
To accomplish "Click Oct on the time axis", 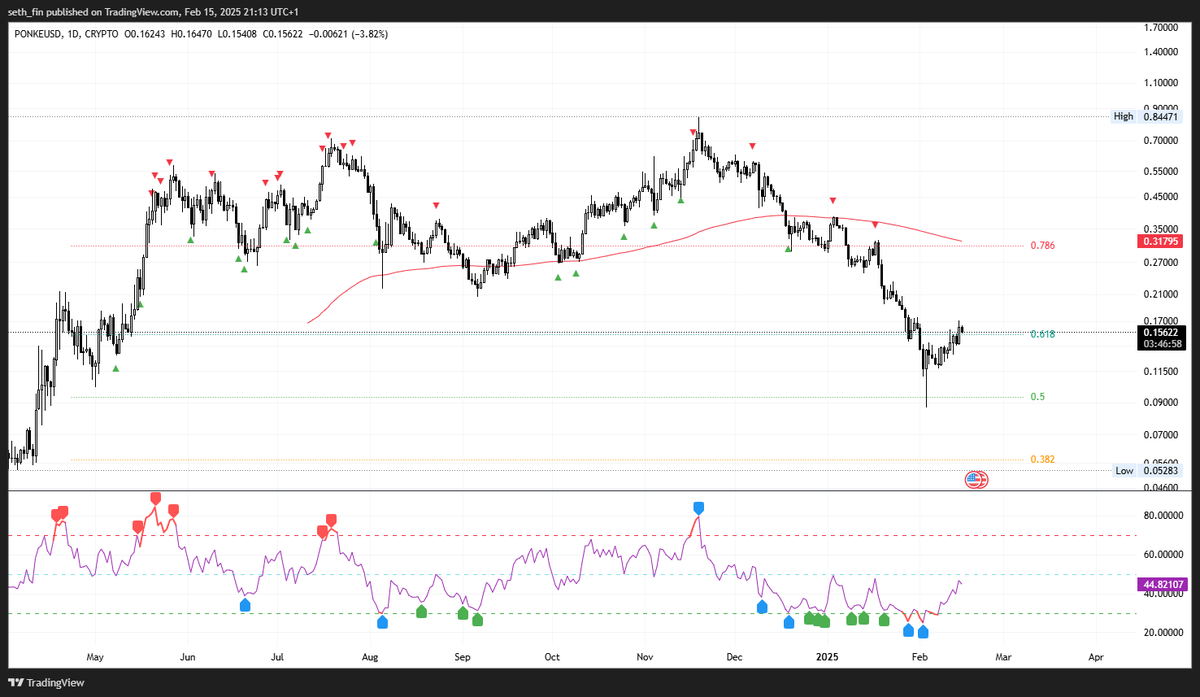I will pyautogui.click(x=551, y=658).
